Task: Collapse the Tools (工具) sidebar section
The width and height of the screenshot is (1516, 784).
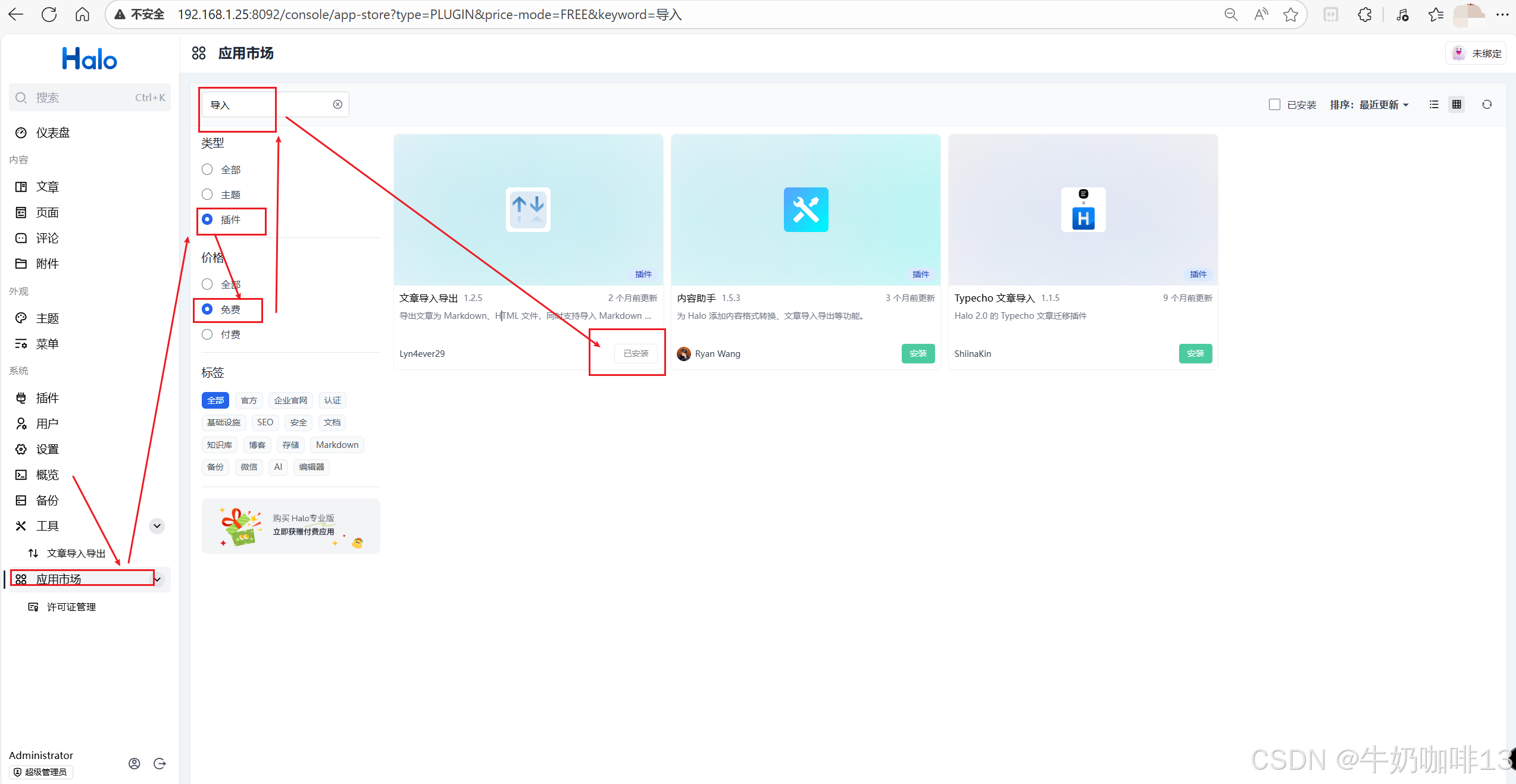Action: tap(157, 526)
